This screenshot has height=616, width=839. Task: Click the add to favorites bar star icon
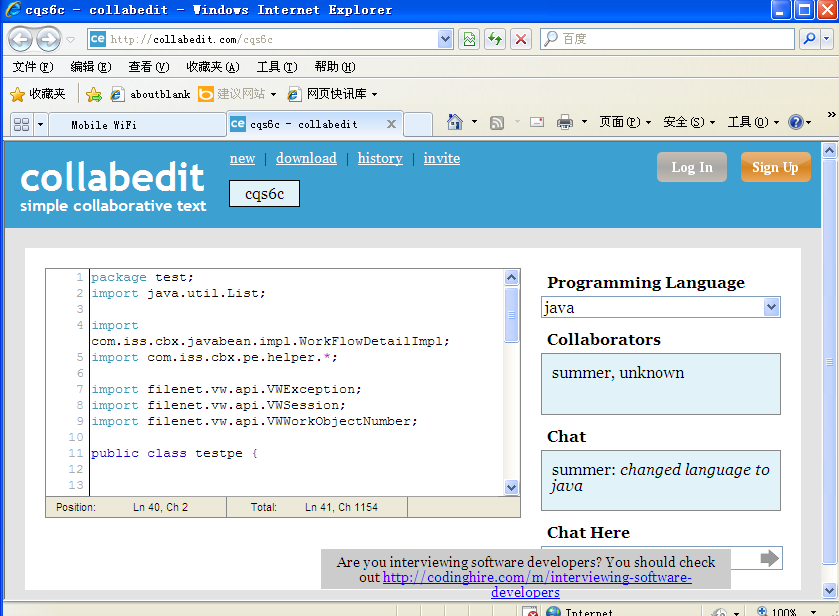click(x=94, y=95)
